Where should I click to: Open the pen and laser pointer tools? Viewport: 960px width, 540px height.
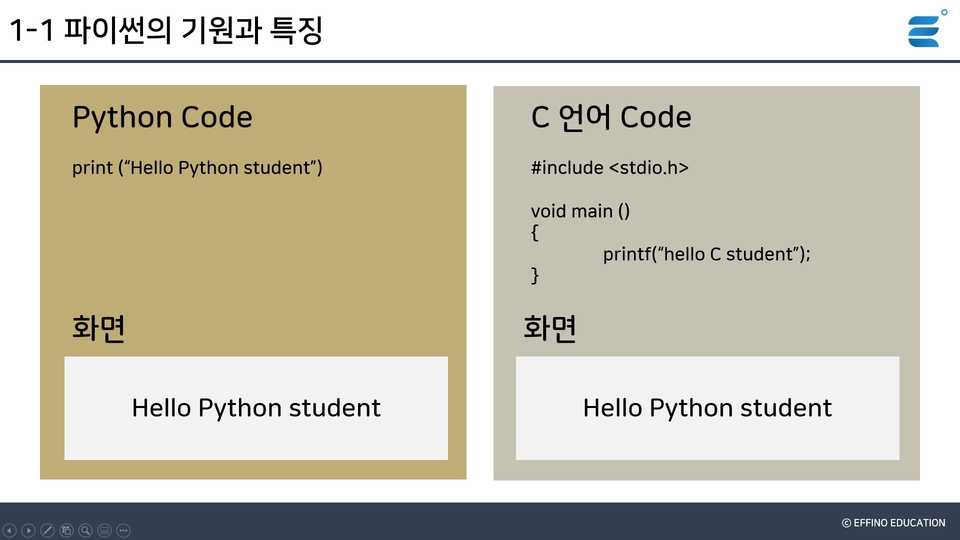[48, 530]
